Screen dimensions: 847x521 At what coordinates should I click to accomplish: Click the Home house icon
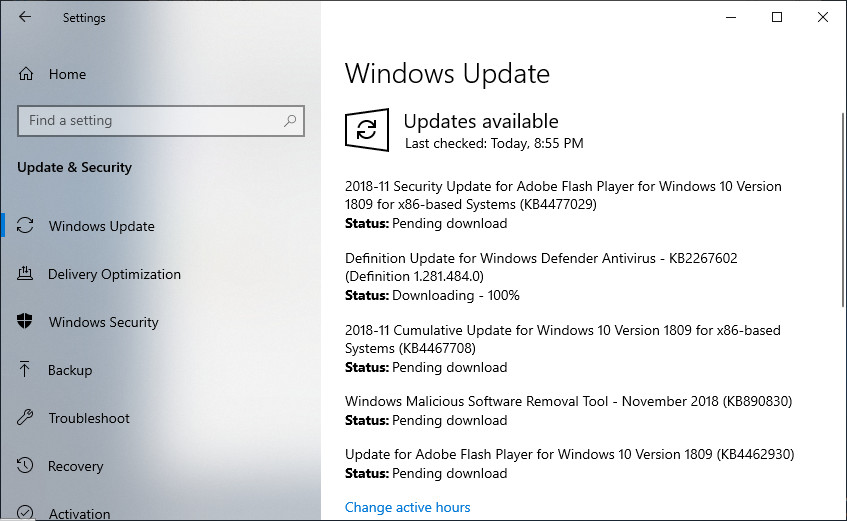[x=26, y=74]
